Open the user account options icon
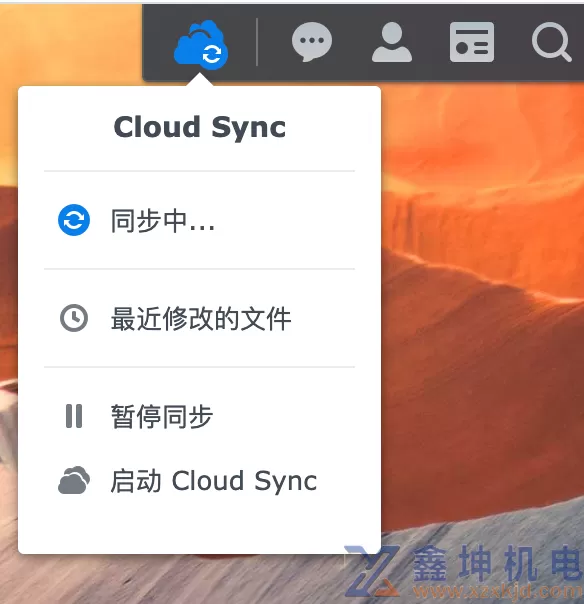Viewport: 584px width, 604px height. point(392,42)
